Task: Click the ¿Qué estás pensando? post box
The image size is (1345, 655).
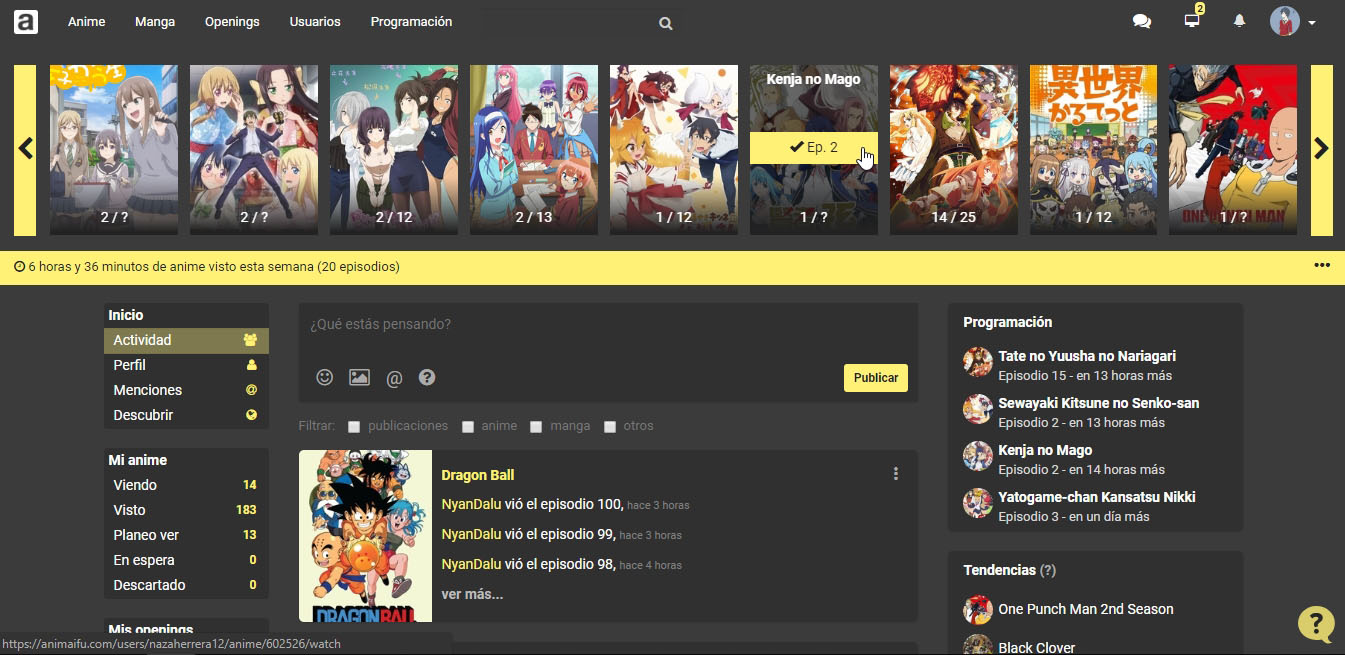Action: pyautogui.click(x=608, y=328)
